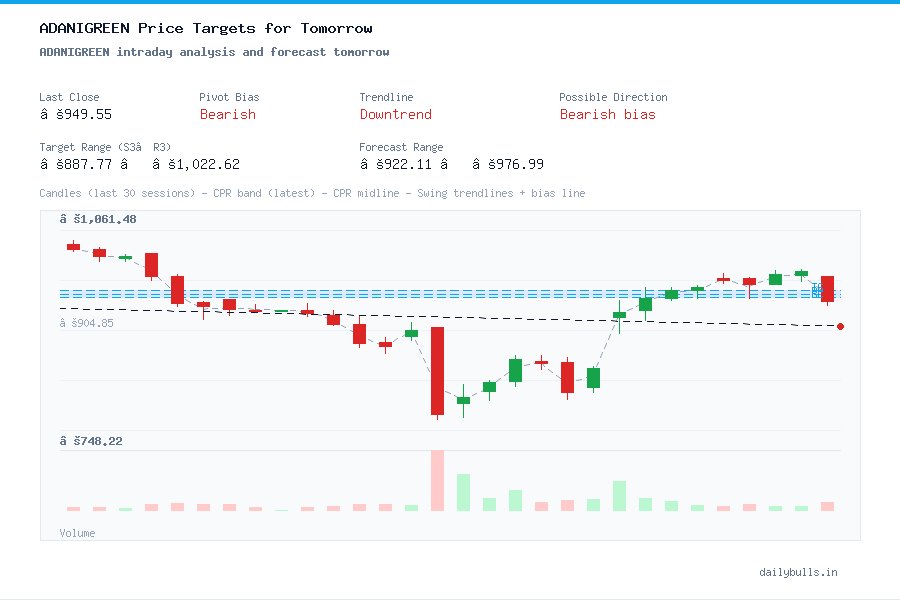Image resolution: width=900 pixels, height=600 pixels.
Task: Open the ADANIGREEN Price Targets heading
Action: 203,28
